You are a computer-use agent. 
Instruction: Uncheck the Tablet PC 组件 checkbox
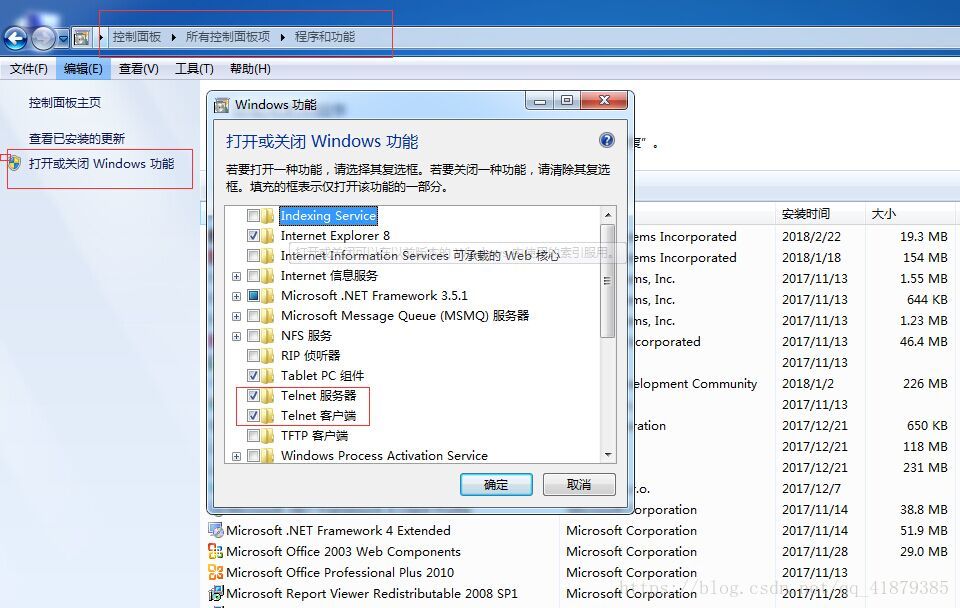click(x=253, y=375)
